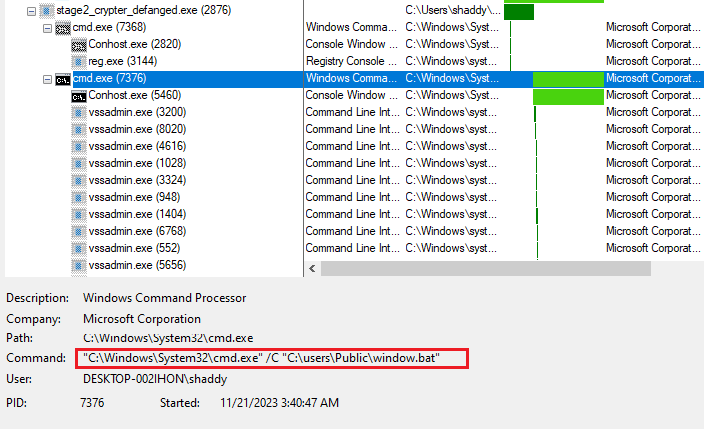The width and height of the screenshot is (704, 429).
Task: Click the cmd.exe (7376) console icon
Action: point(63,80)
